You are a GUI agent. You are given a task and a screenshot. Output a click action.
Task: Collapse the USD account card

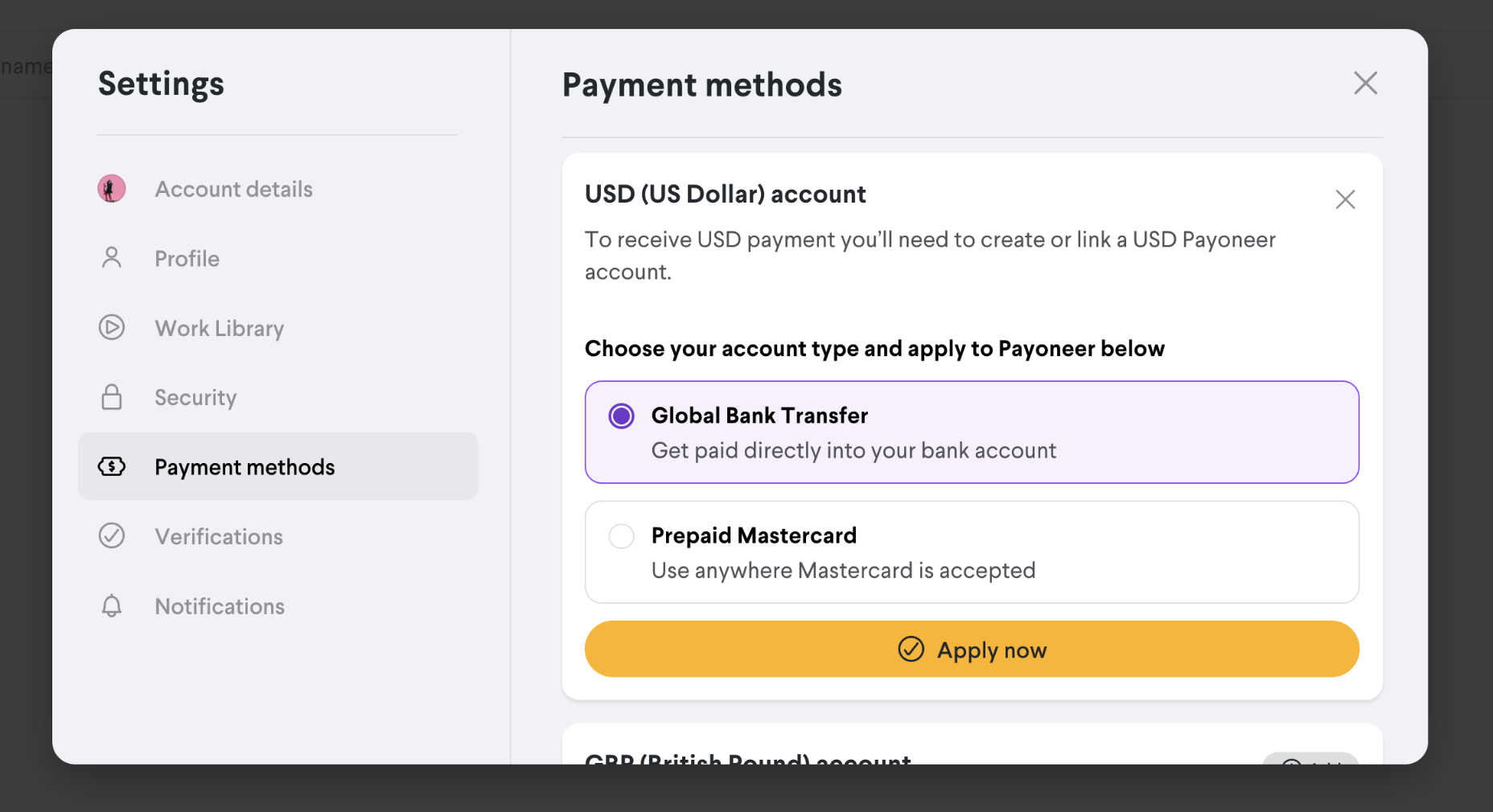pos(1345,199)
